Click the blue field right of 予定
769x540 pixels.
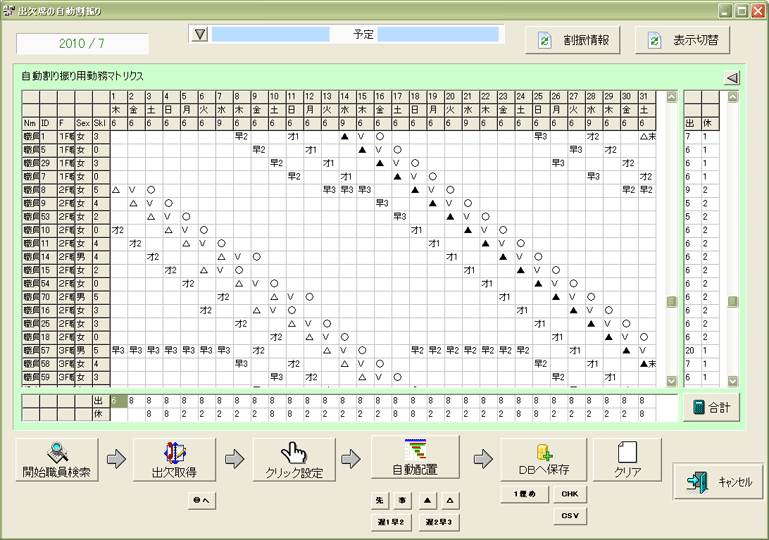coord(438,34)
